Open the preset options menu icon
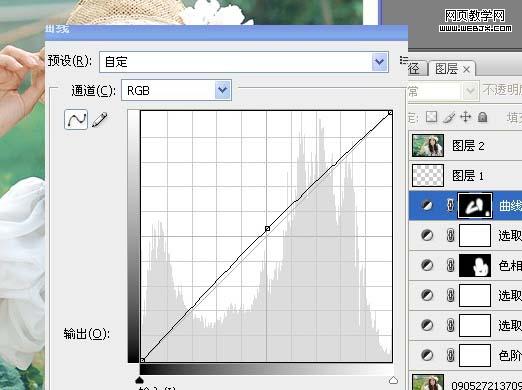The height and width of the screenshot is (390, 522). tap(404, 60)
